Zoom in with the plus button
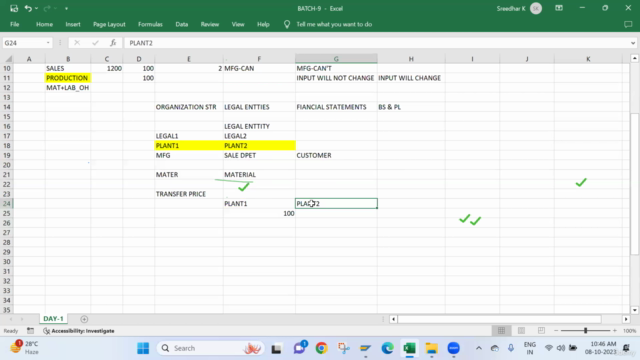 click(x=615, y=331)
